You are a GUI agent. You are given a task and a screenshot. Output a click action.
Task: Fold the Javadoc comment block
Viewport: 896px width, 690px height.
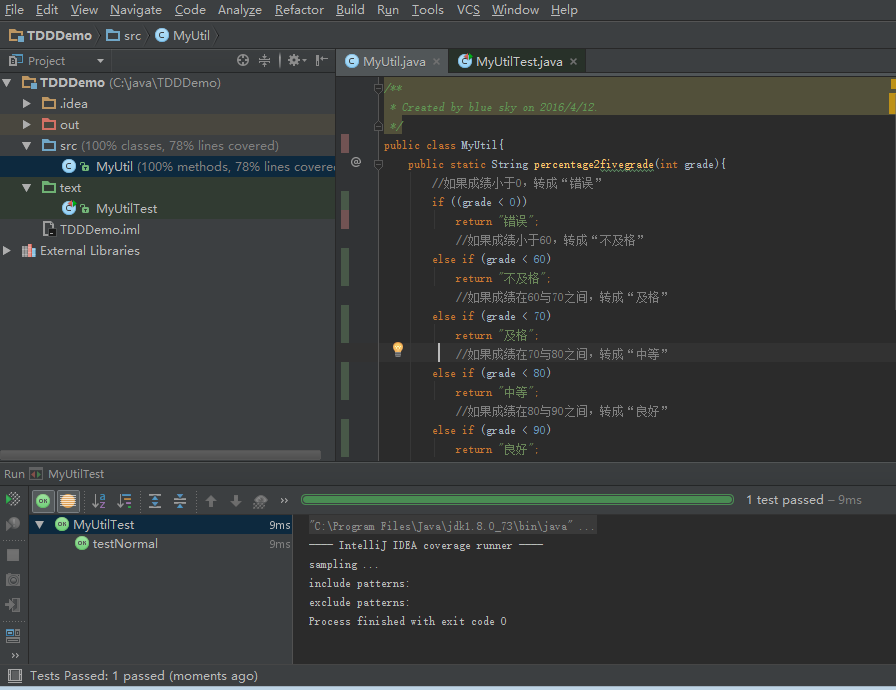click(378, 88)
